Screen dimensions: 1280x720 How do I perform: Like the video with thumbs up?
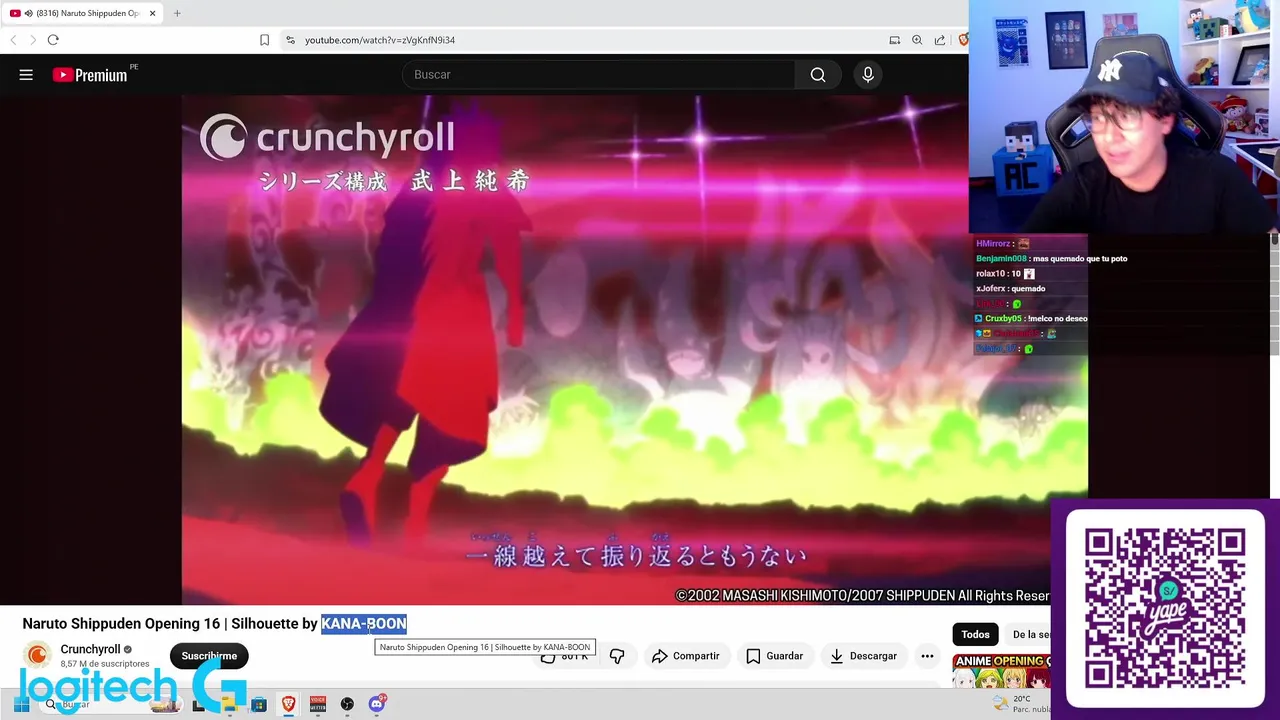point(565,656)
